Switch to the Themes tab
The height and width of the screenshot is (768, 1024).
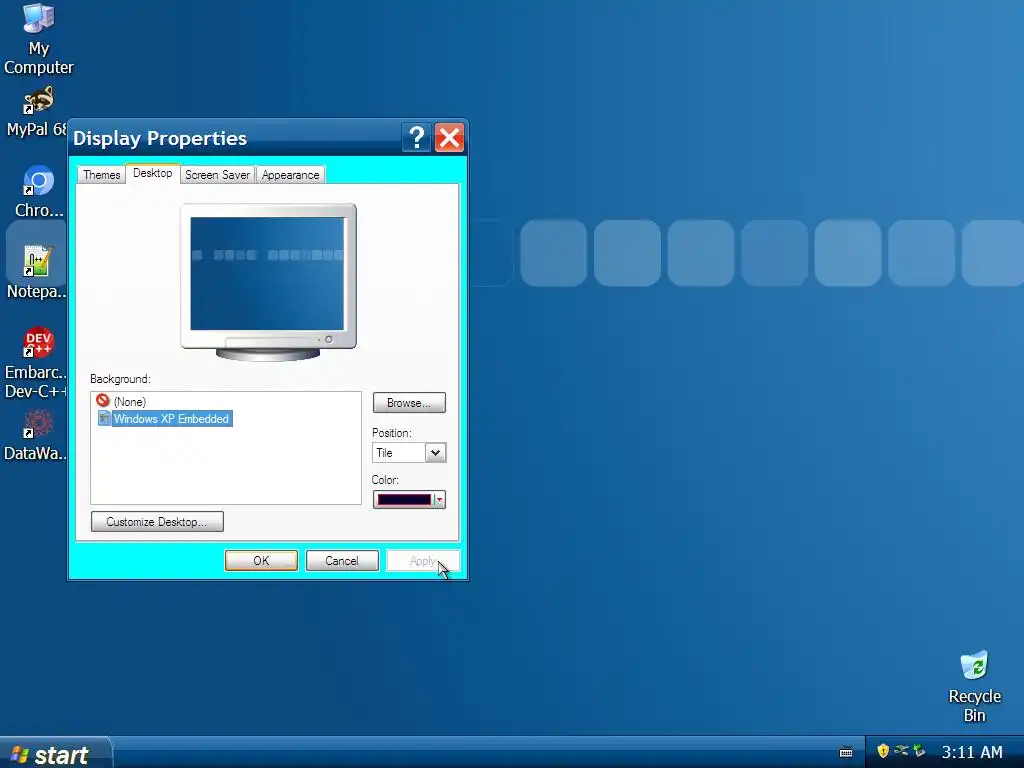tap(101, 175)
